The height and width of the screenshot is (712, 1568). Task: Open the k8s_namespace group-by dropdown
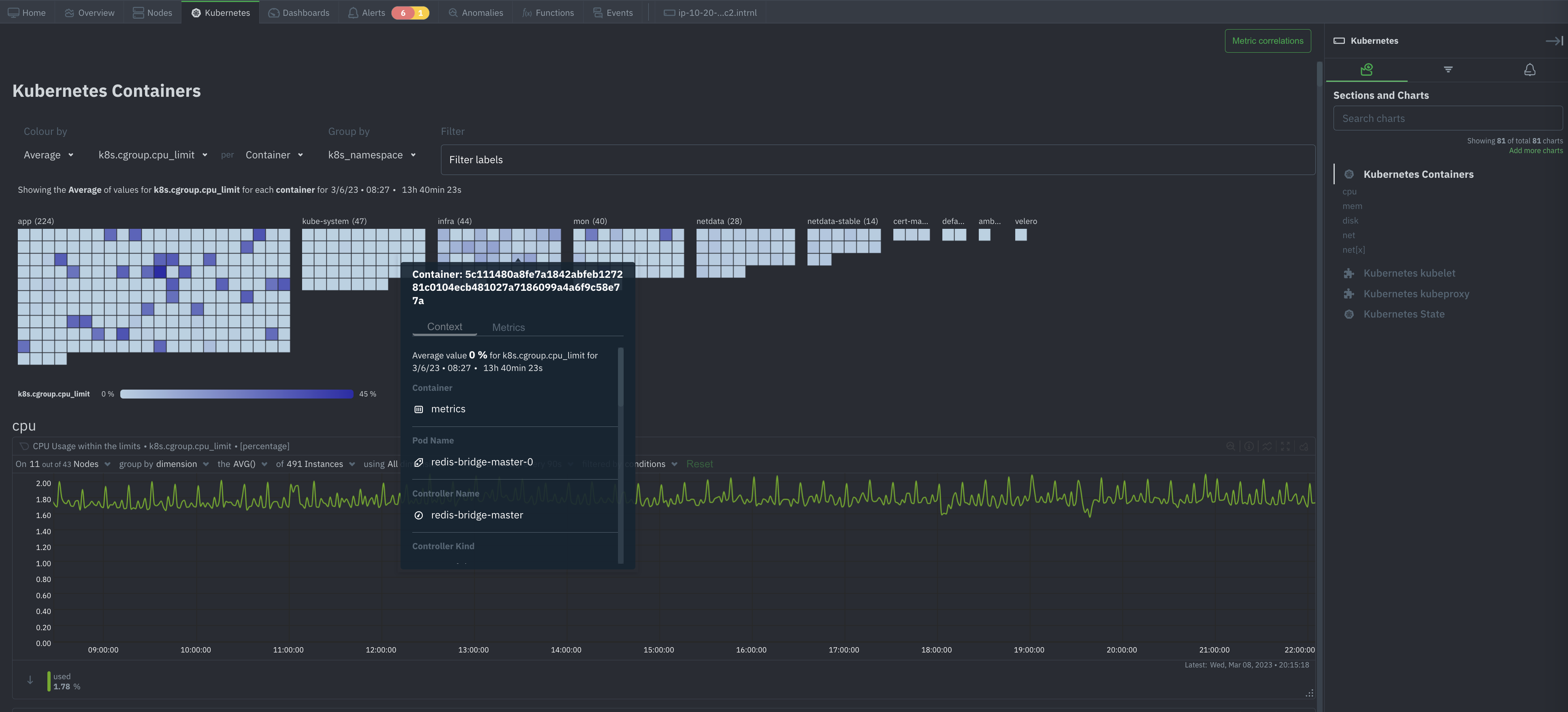point(371,155)
